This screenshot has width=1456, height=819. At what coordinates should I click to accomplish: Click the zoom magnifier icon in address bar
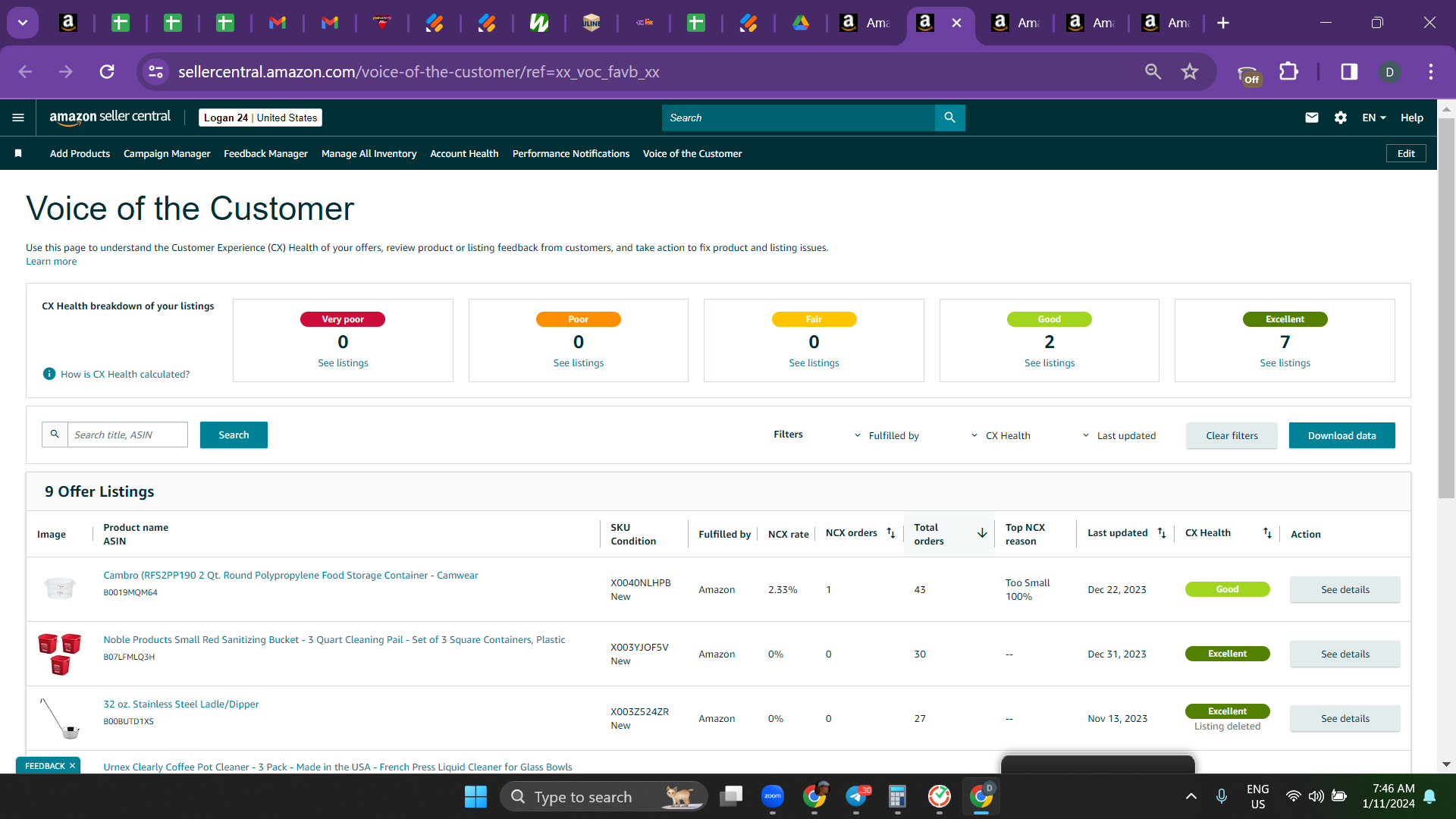[1153, 71]
